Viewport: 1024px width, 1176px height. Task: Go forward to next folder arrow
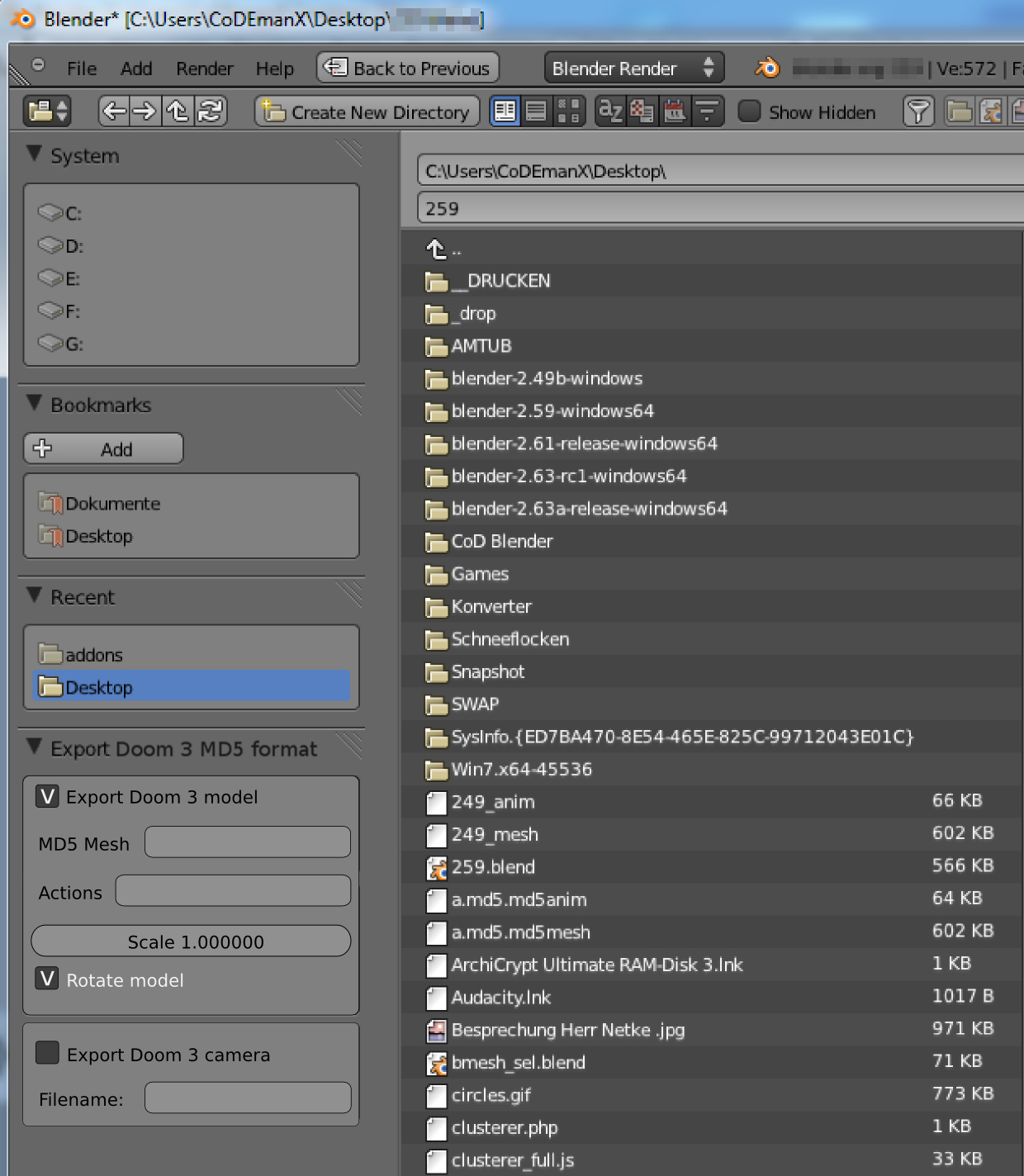point(145,111)
